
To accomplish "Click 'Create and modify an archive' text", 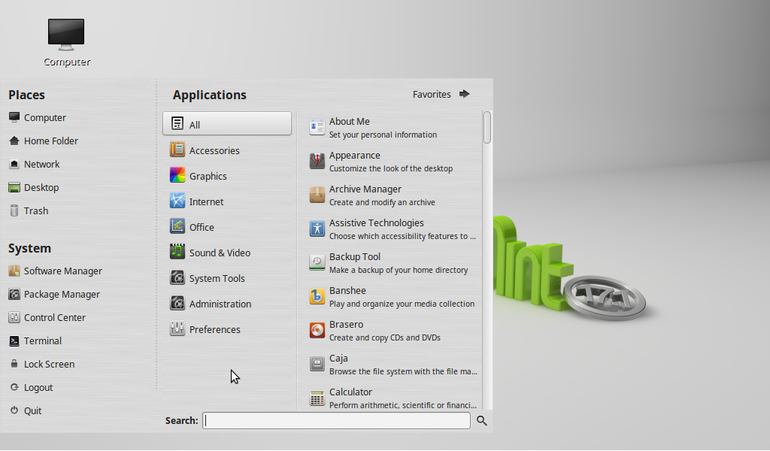I will point(382,202).
